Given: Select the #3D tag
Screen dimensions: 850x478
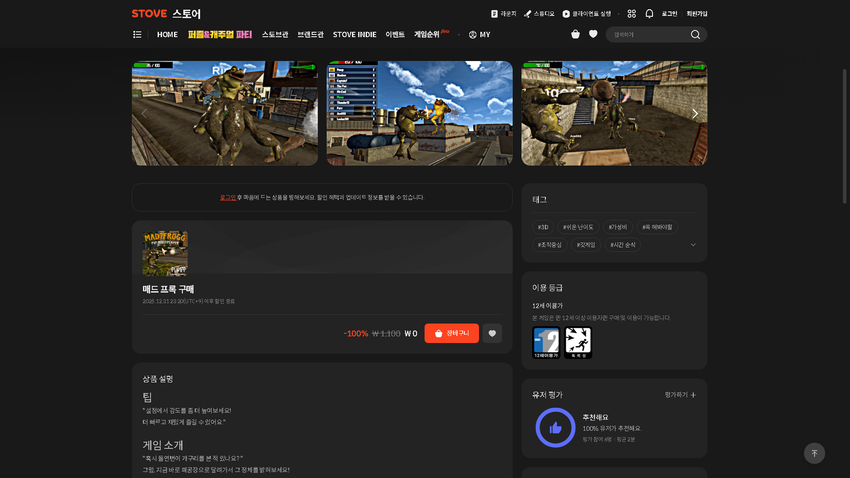Looking at the screenshot, I should (x=543, y=227).
